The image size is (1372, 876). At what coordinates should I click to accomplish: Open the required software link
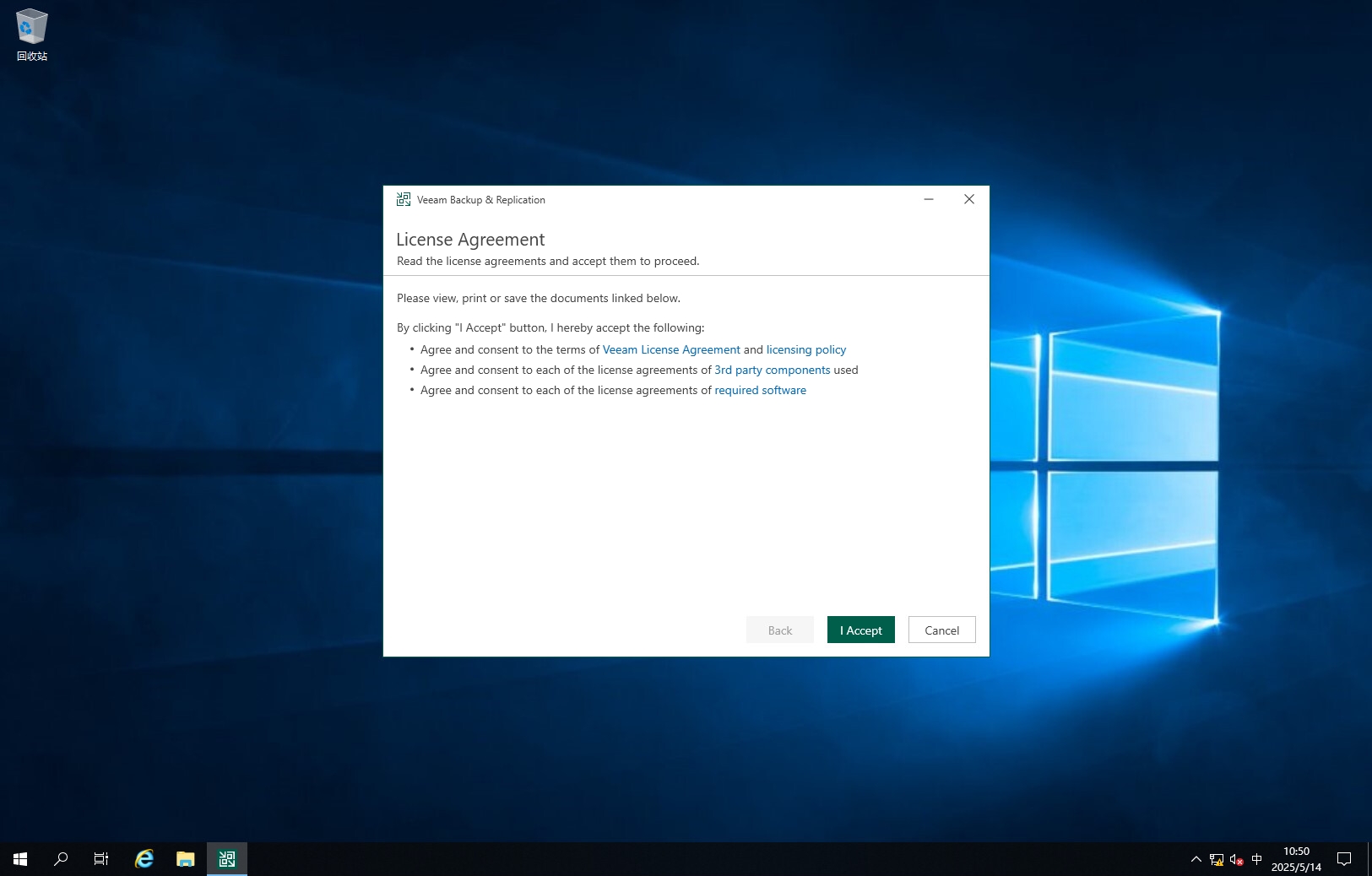point(760,390)
